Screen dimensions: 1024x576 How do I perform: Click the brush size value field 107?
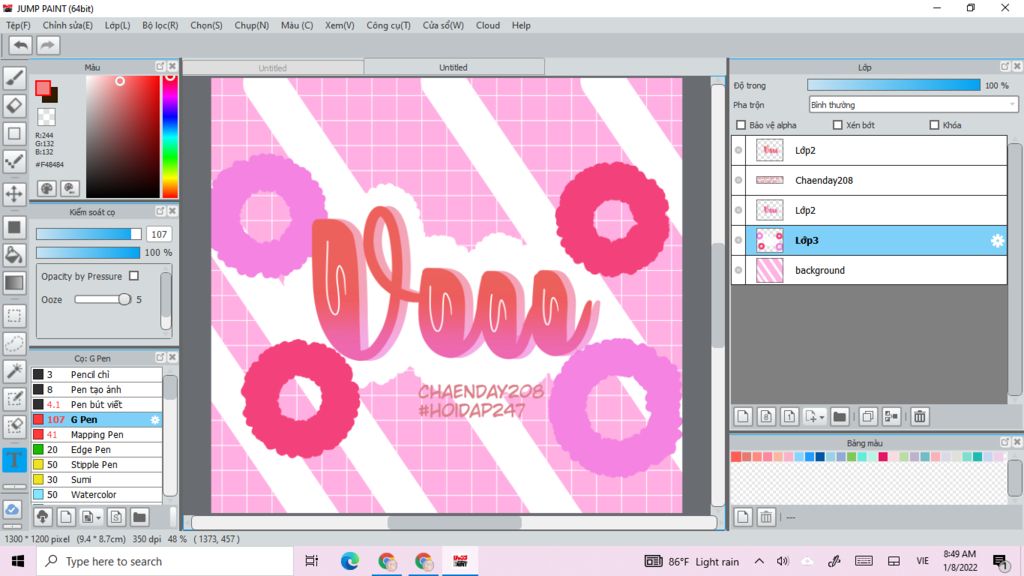point(159,234)
